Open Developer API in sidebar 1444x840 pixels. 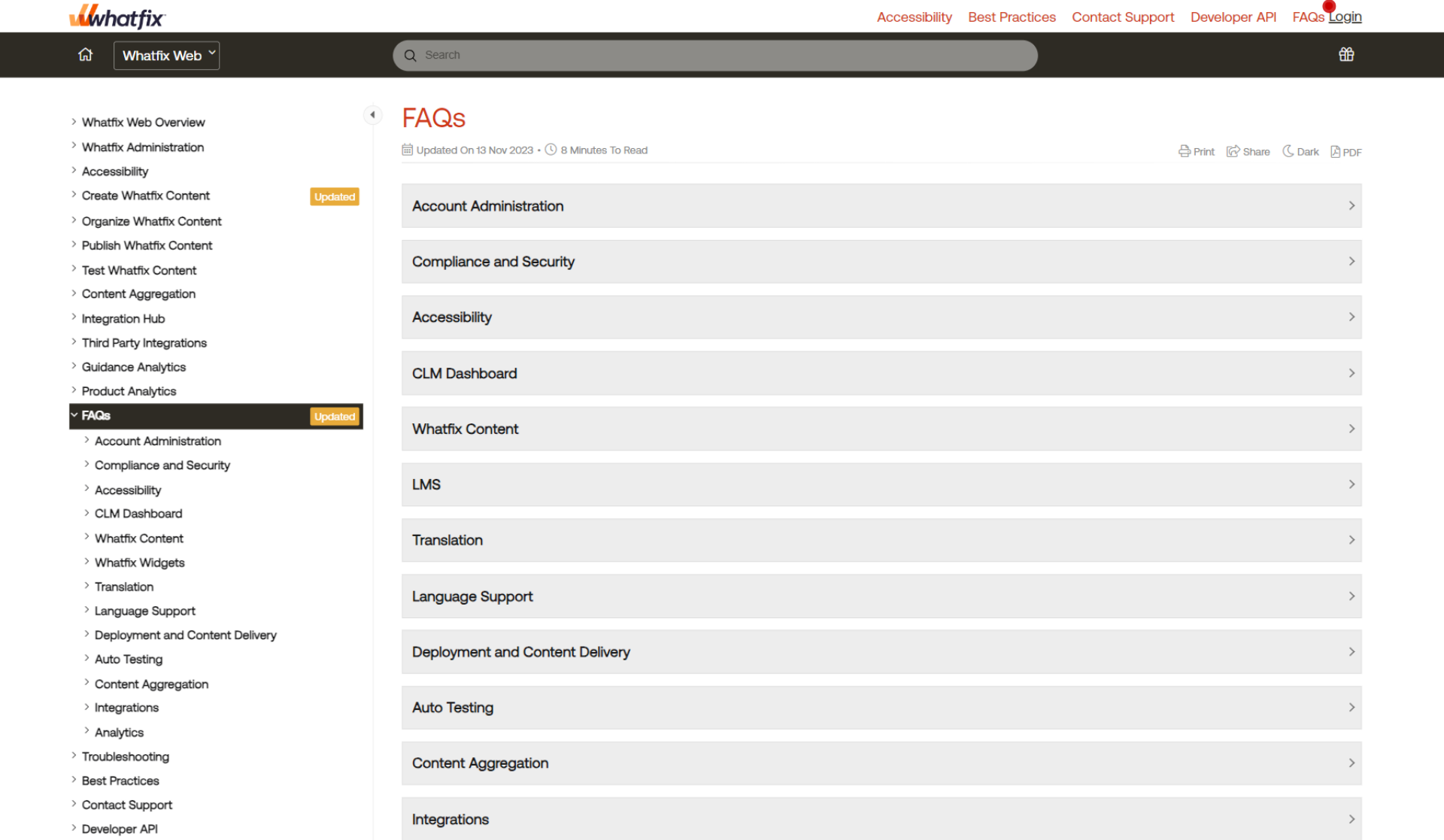click(120, 829)
